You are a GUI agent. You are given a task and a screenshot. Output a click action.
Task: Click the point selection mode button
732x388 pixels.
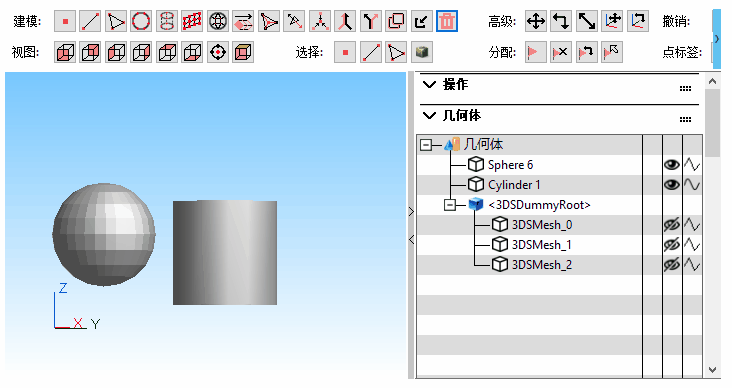click(345, 52)
